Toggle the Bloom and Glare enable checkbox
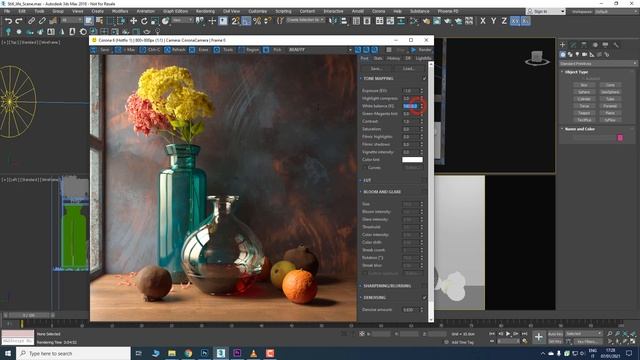This screenshot has width=640, height=360. [424, 192]
